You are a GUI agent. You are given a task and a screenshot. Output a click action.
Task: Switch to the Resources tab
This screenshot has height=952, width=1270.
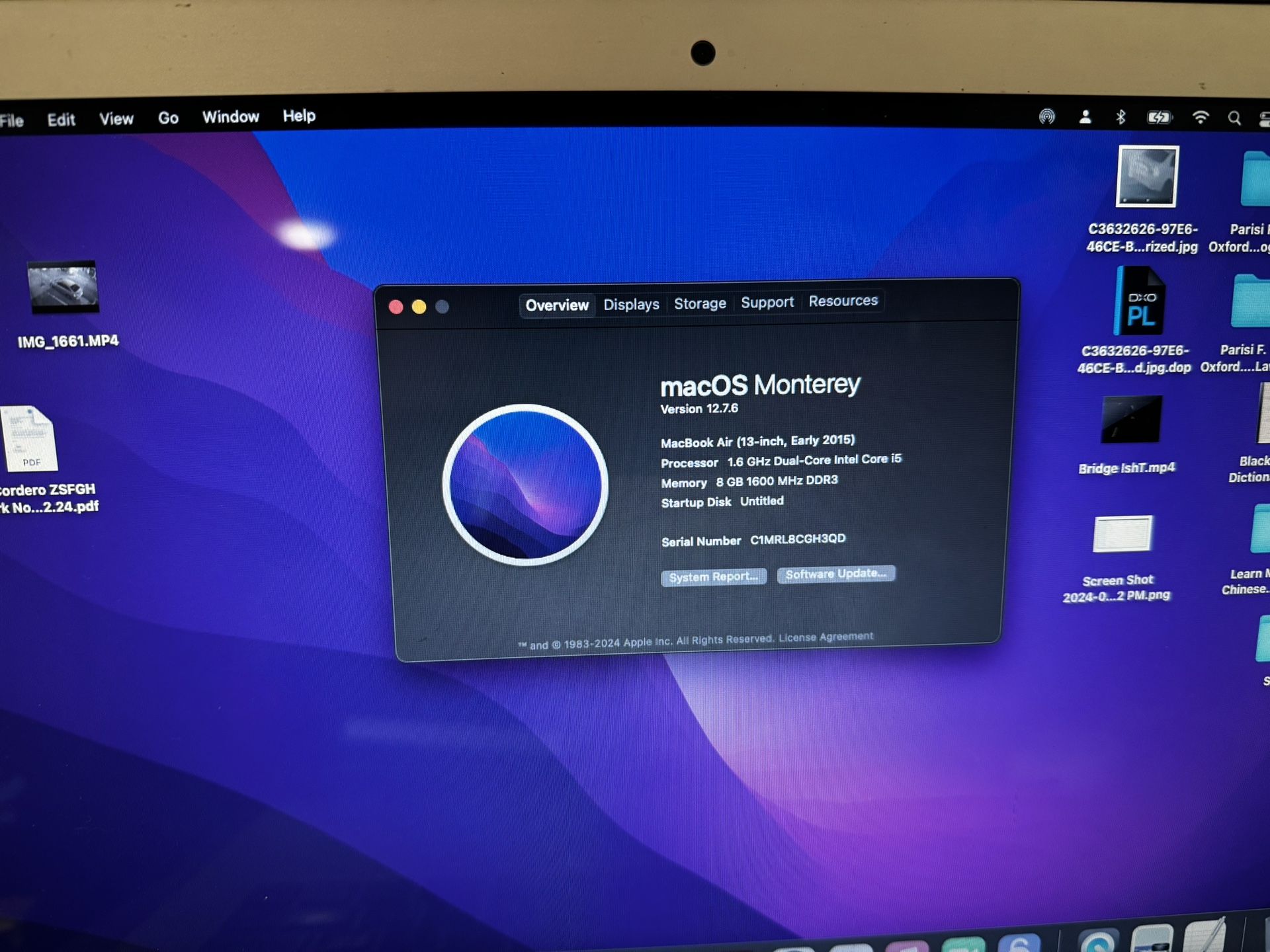[x=843, y=301]
